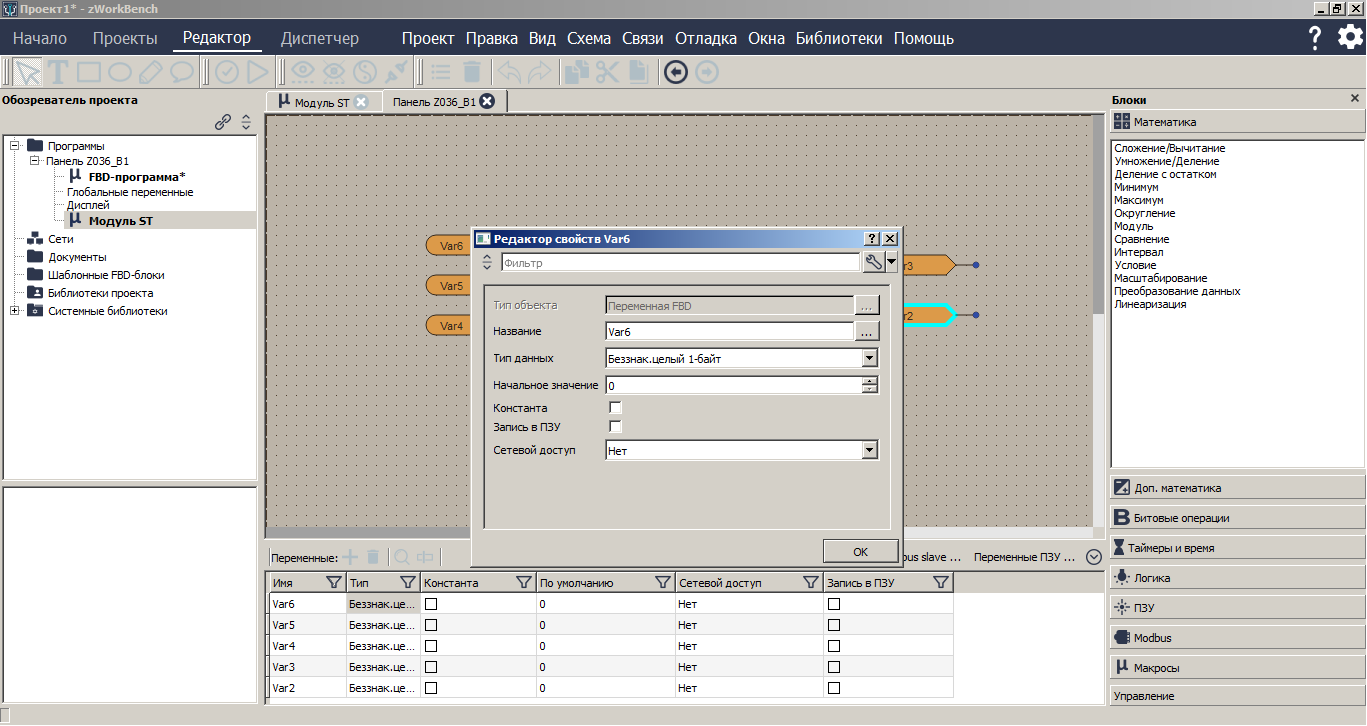Viewport: 1367px width, 726px height.
Task: Click the scissors Cut icon
Action: tap(608, 71)
